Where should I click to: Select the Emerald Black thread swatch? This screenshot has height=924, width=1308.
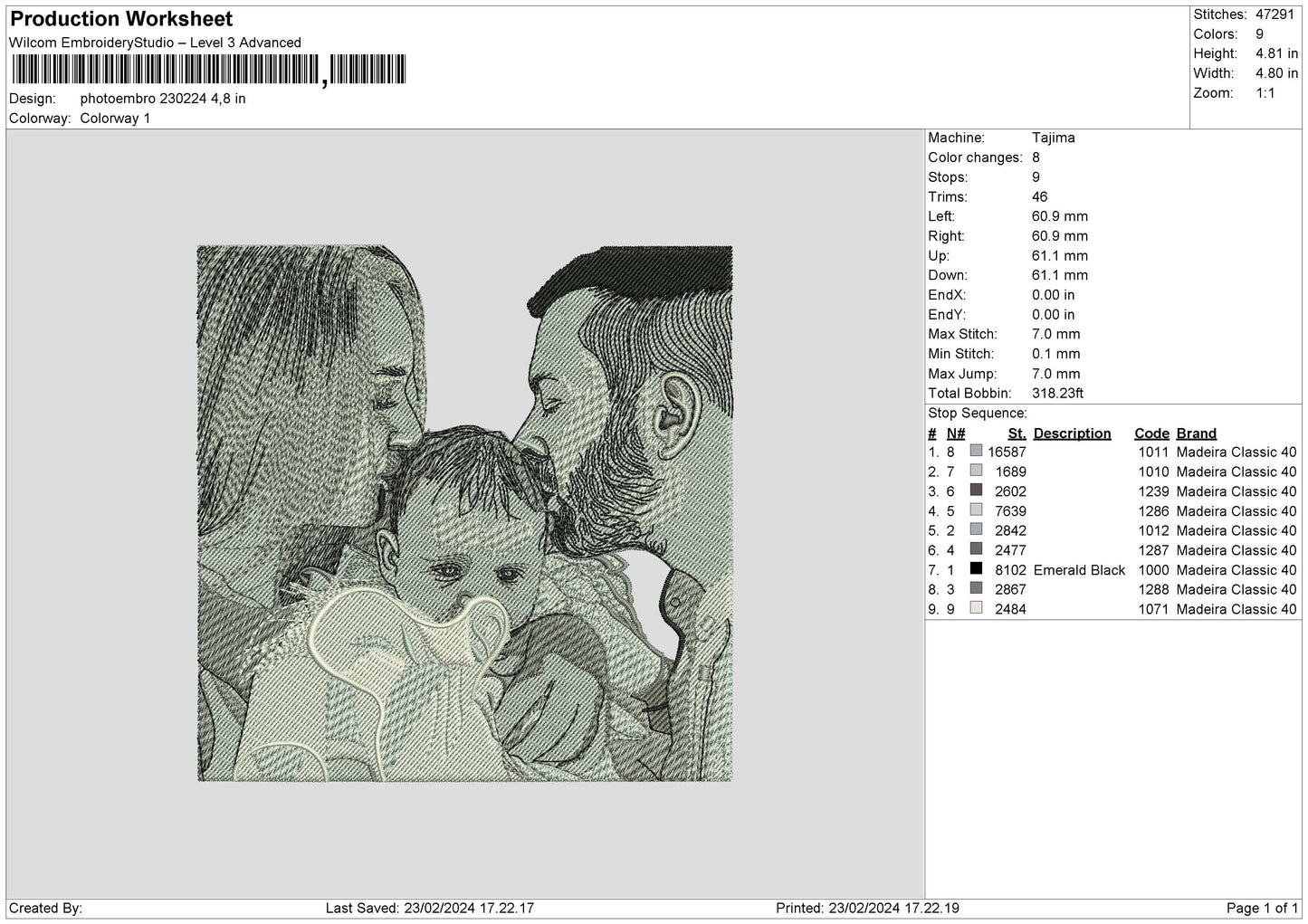click(976, 569)
